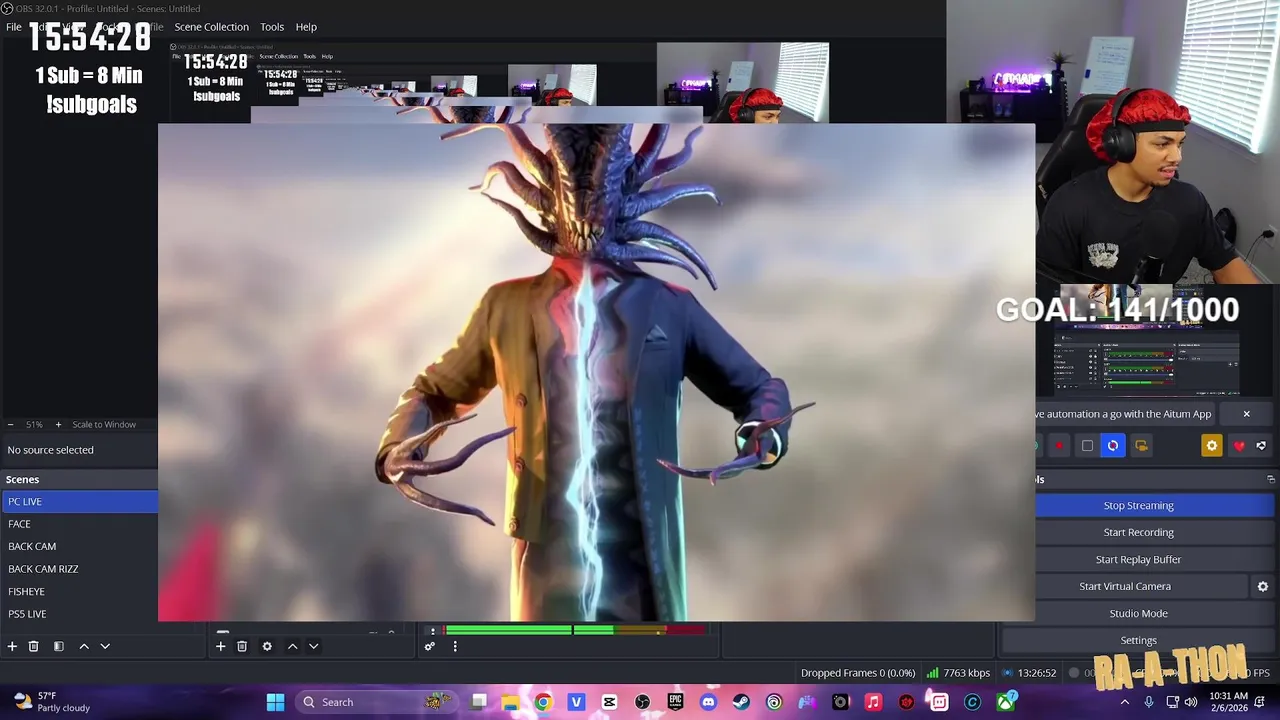The image size is (1280, 720).
Task: Zoom out preview with minus button
Action: [x=10, y=425]
